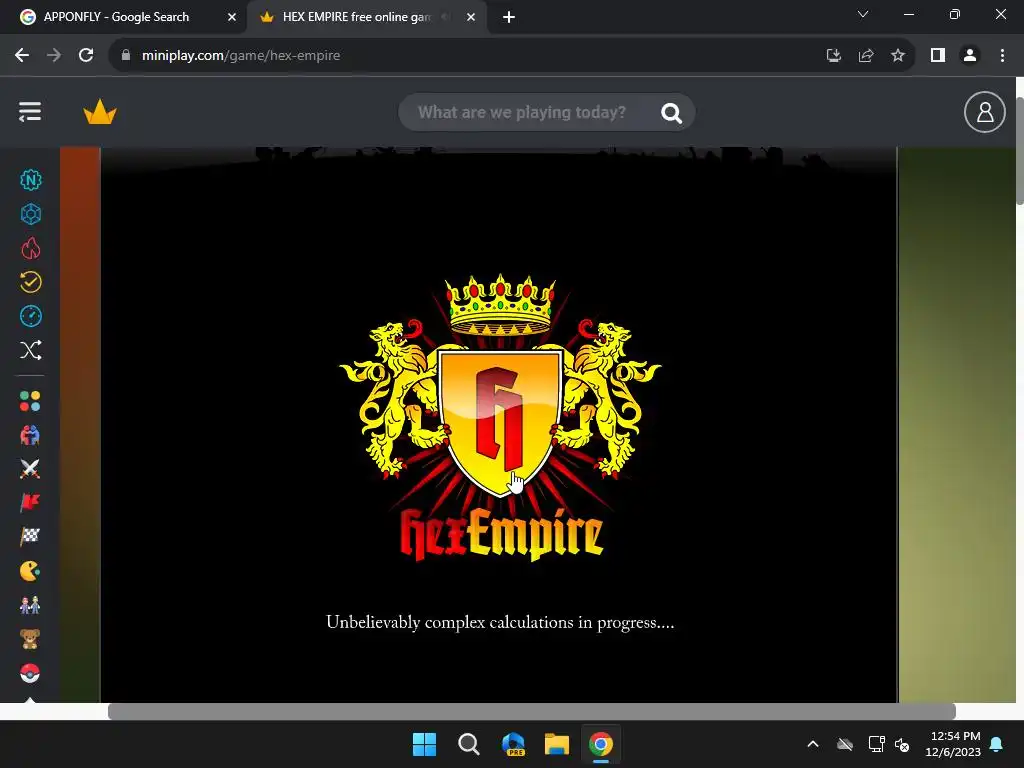Viewport: 1024px width, 768px height.
Task: Click the Chrome taskbar icon
Action: click(601, 744)
